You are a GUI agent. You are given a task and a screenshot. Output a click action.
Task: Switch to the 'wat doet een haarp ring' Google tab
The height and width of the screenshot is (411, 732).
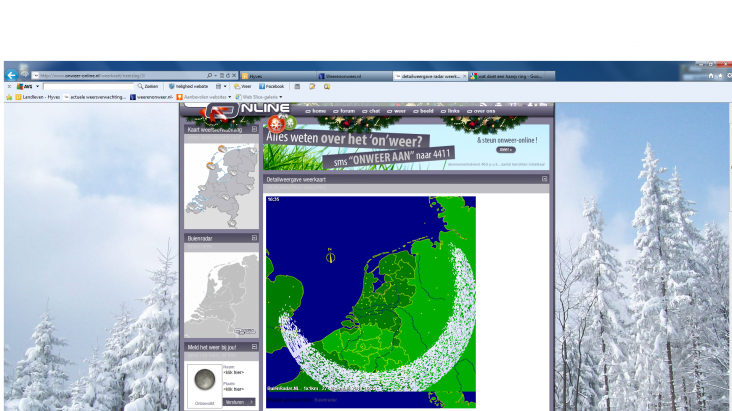pyautogui.click(x=512, y=76)
